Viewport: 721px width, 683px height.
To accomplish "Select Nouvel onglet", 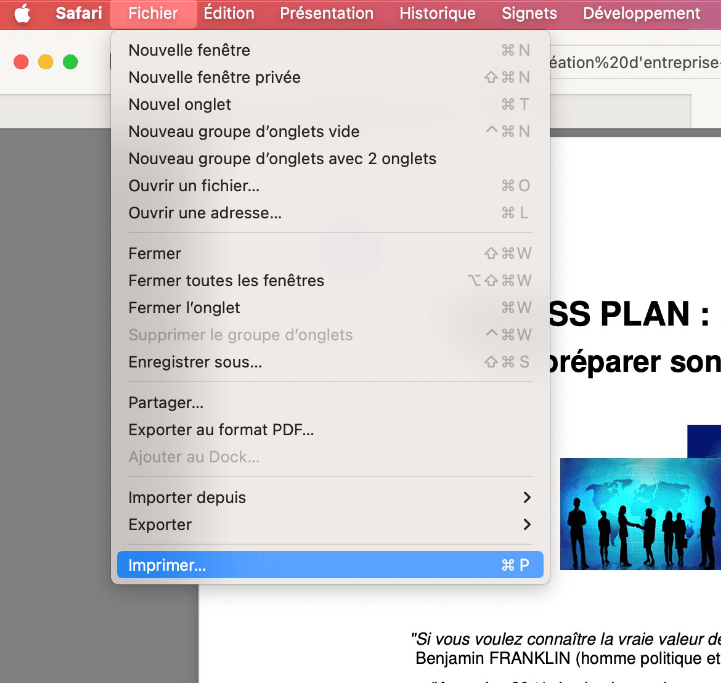I will [330, 104].
